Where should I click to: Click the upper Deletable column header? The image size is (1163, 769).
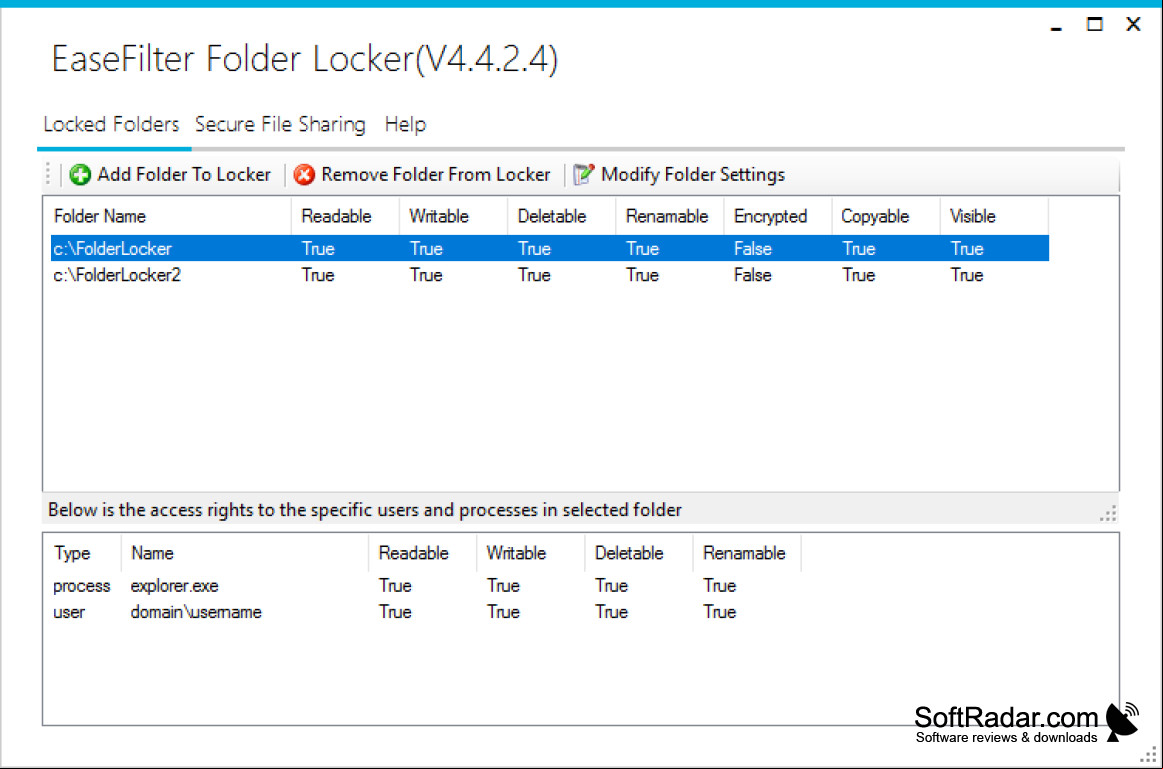click(x=561, y=216)
